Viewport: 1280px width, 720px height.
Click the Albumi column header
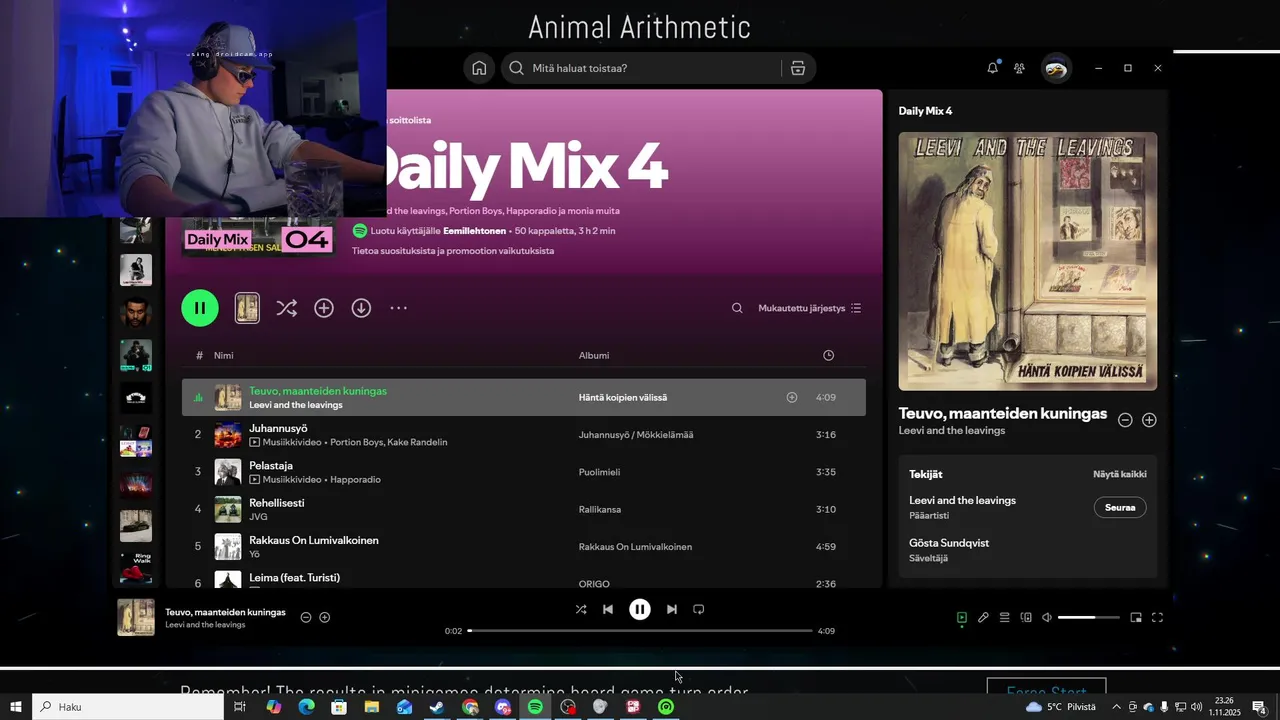594,355
